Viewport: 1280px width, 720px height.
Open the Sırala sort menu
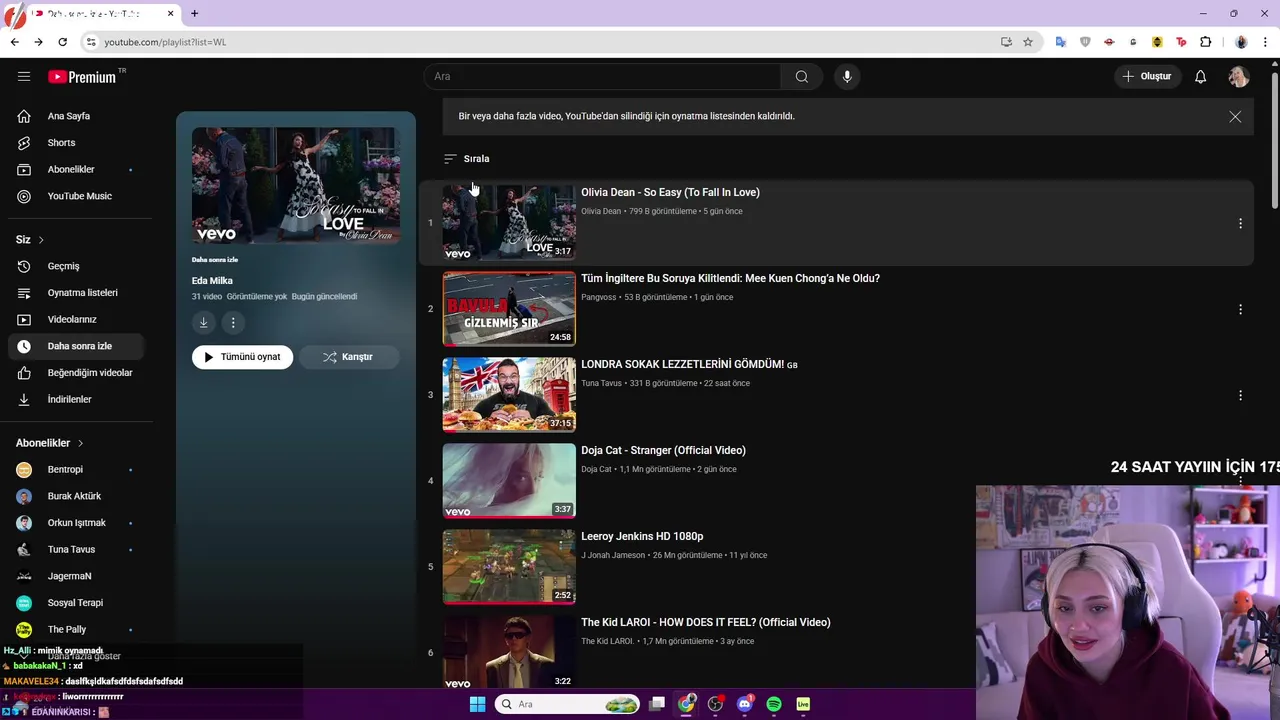[x=466, y=158]
